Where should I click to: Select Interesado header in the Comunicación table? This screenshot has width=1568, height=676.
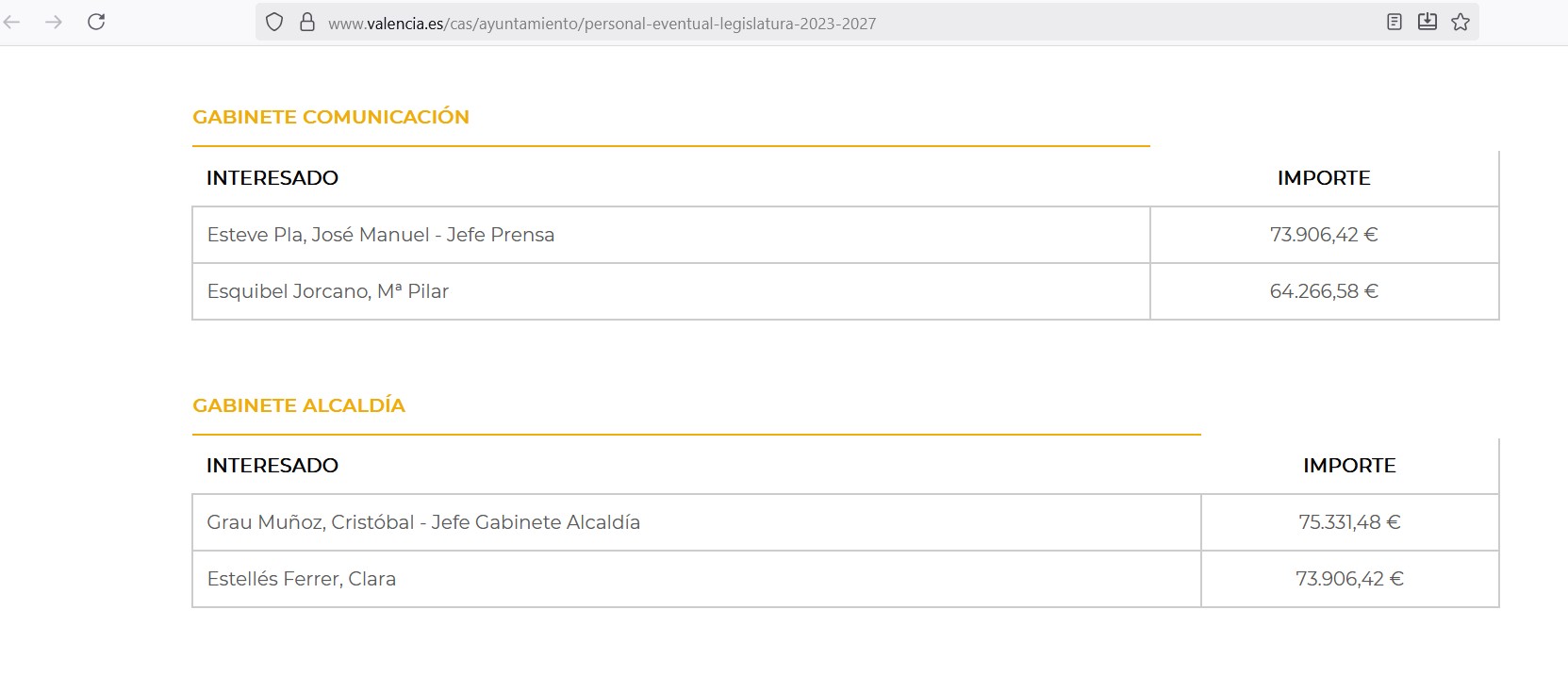(x=272, y=178)
